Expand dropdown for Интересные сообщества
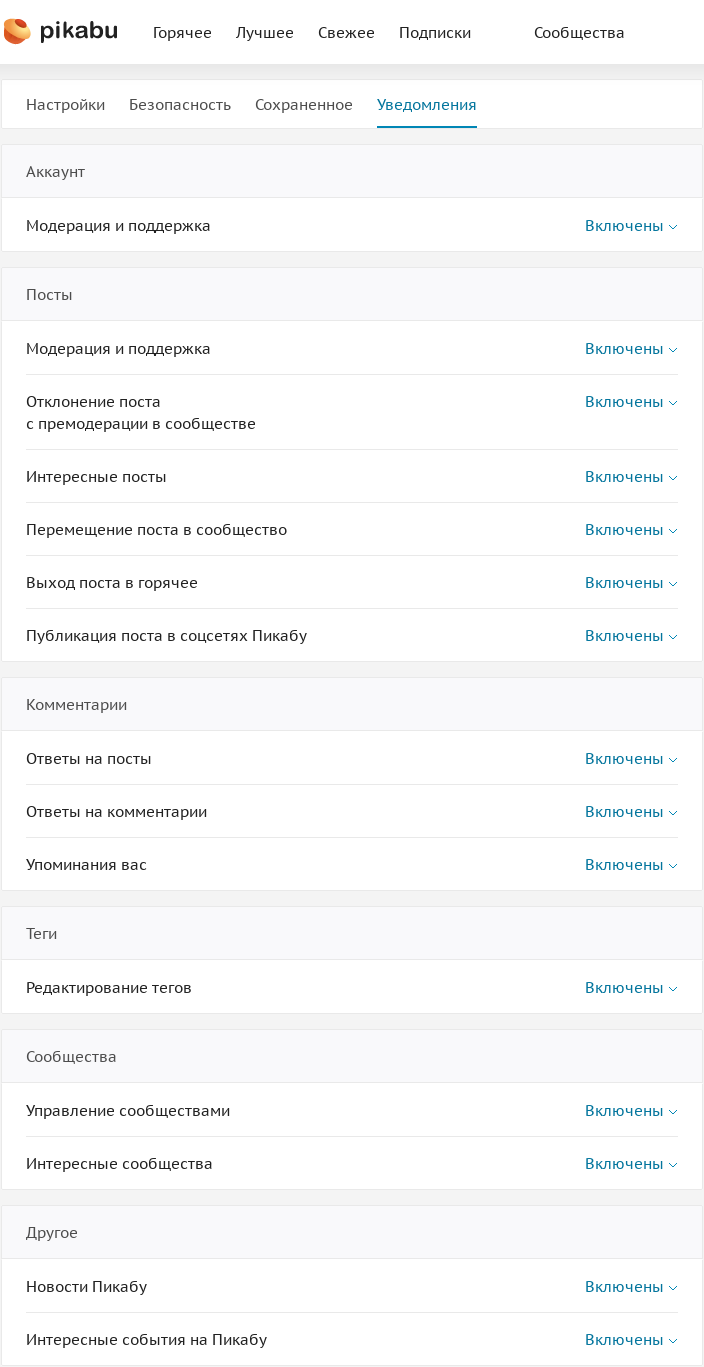This screenshot has height=1367, width=704. (x=630, y=1164)
